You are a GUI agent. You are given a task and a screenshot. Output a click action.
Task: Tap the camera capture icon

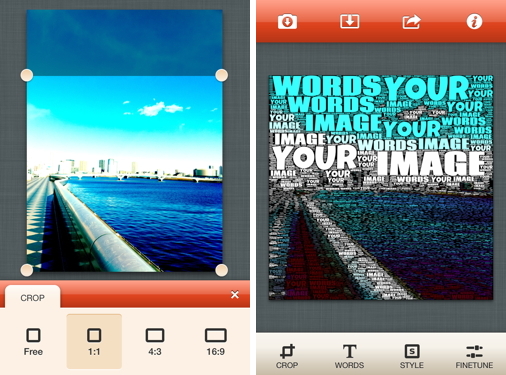tap(287, 22)
